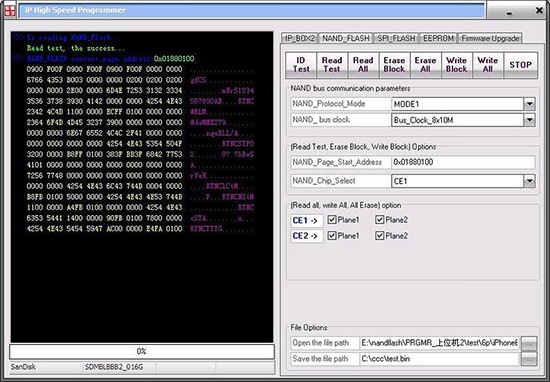Switch to the IP_BOX2 tab
Screen dimensions: 550x382
click(x=300, y=38)
